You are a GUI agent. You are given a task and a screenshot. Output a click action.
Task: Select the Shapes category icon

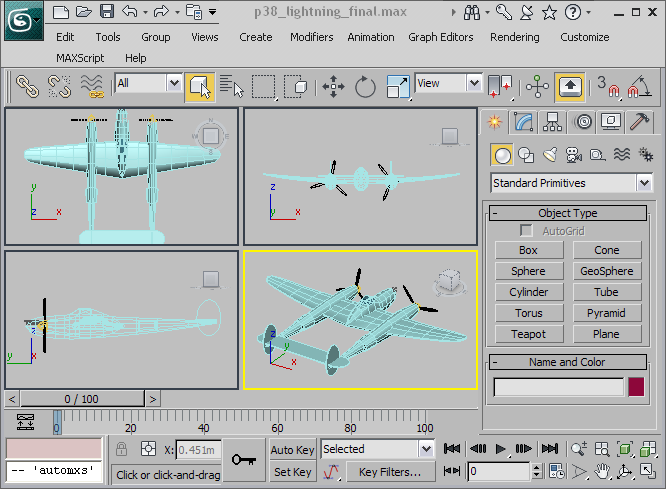pyautogui.click(x=526, y=155)
